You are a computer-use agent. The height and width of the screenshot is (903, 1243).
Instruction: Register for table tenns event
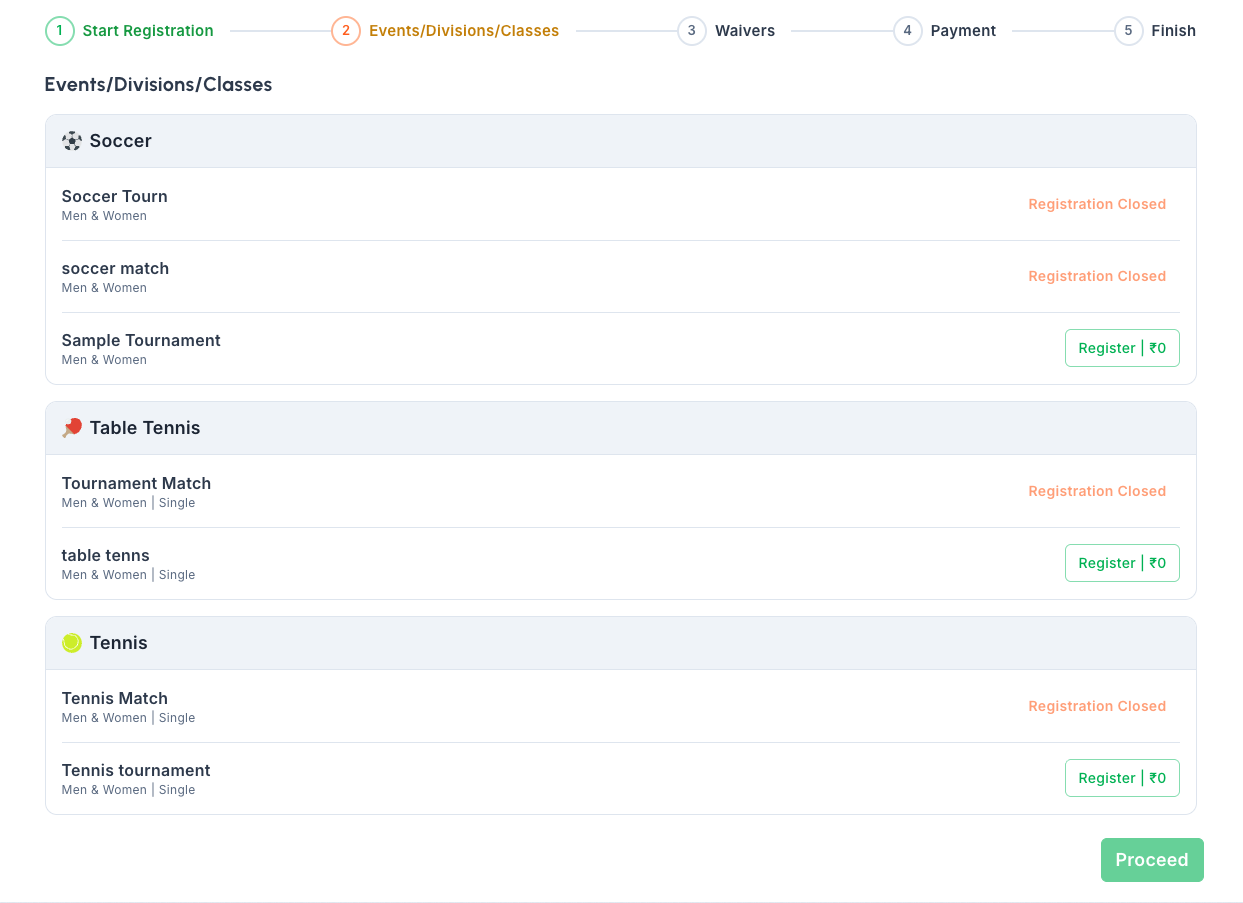1121,563
